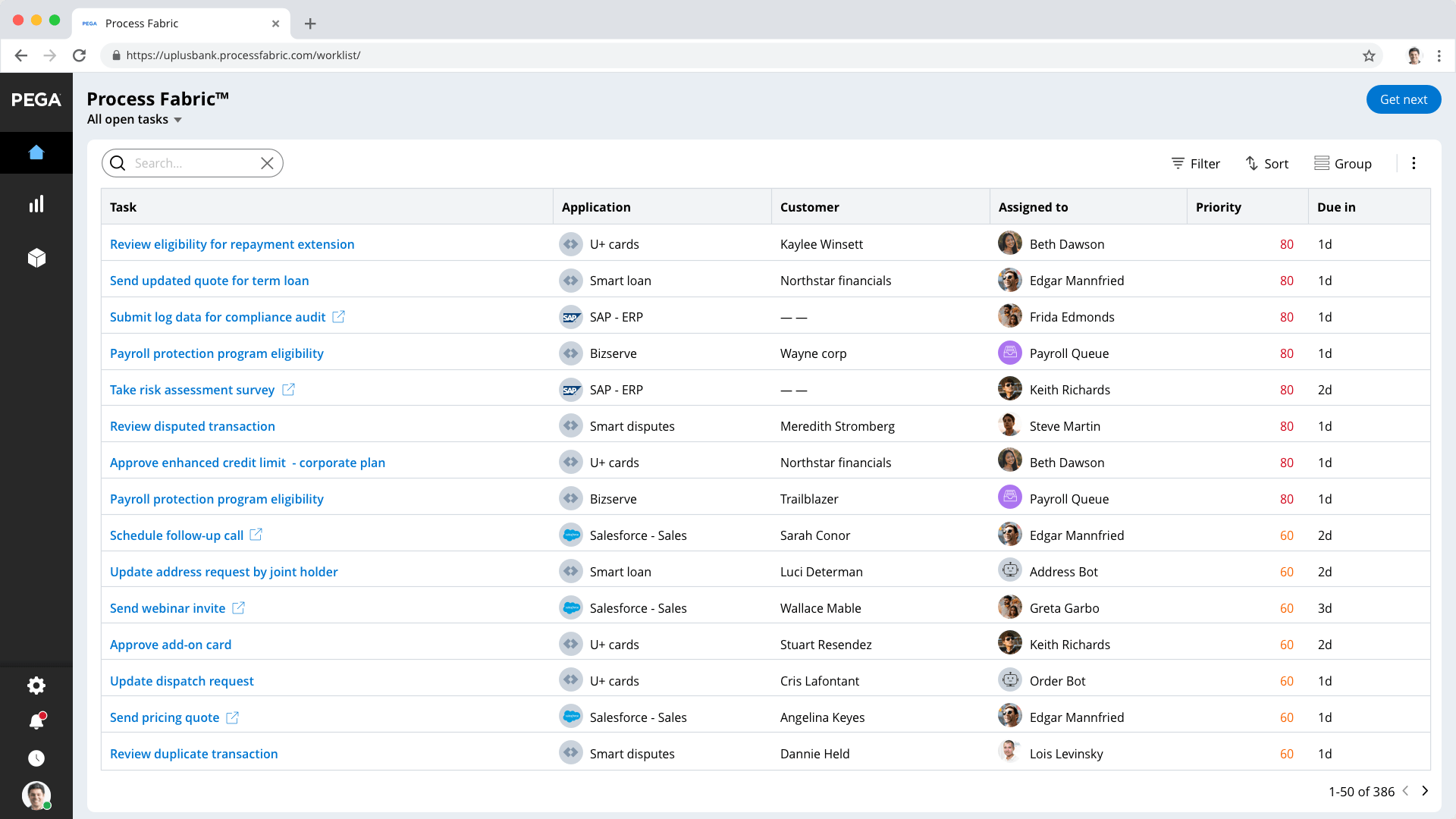Image resolution: width=1456 pixels, height=819 pixels.
Task: Click the Get next button
Action: click(x=1403, y=99)
